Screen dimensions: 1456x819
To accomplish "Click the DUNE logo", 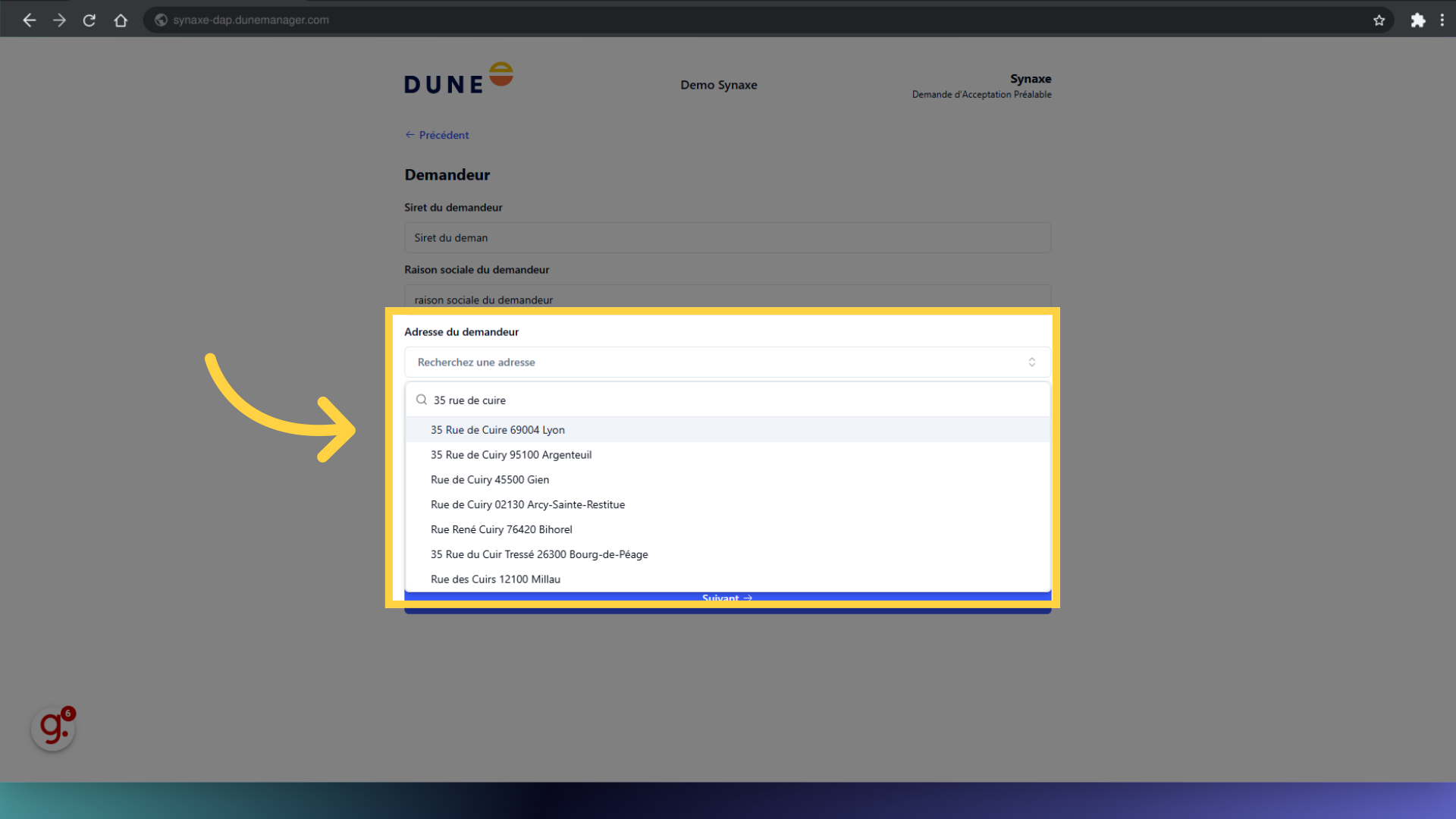I will 458,79.
